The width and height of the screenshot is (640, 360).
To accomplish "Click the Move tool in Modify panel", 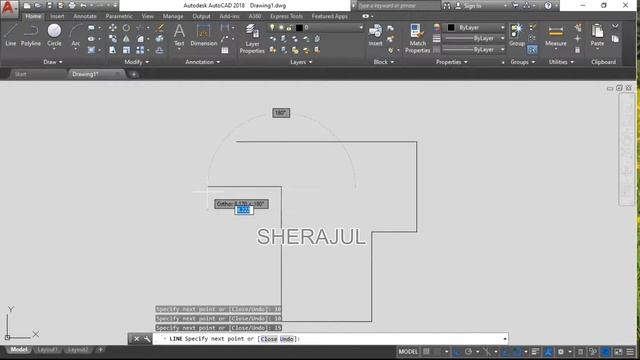I will (113, 28).
